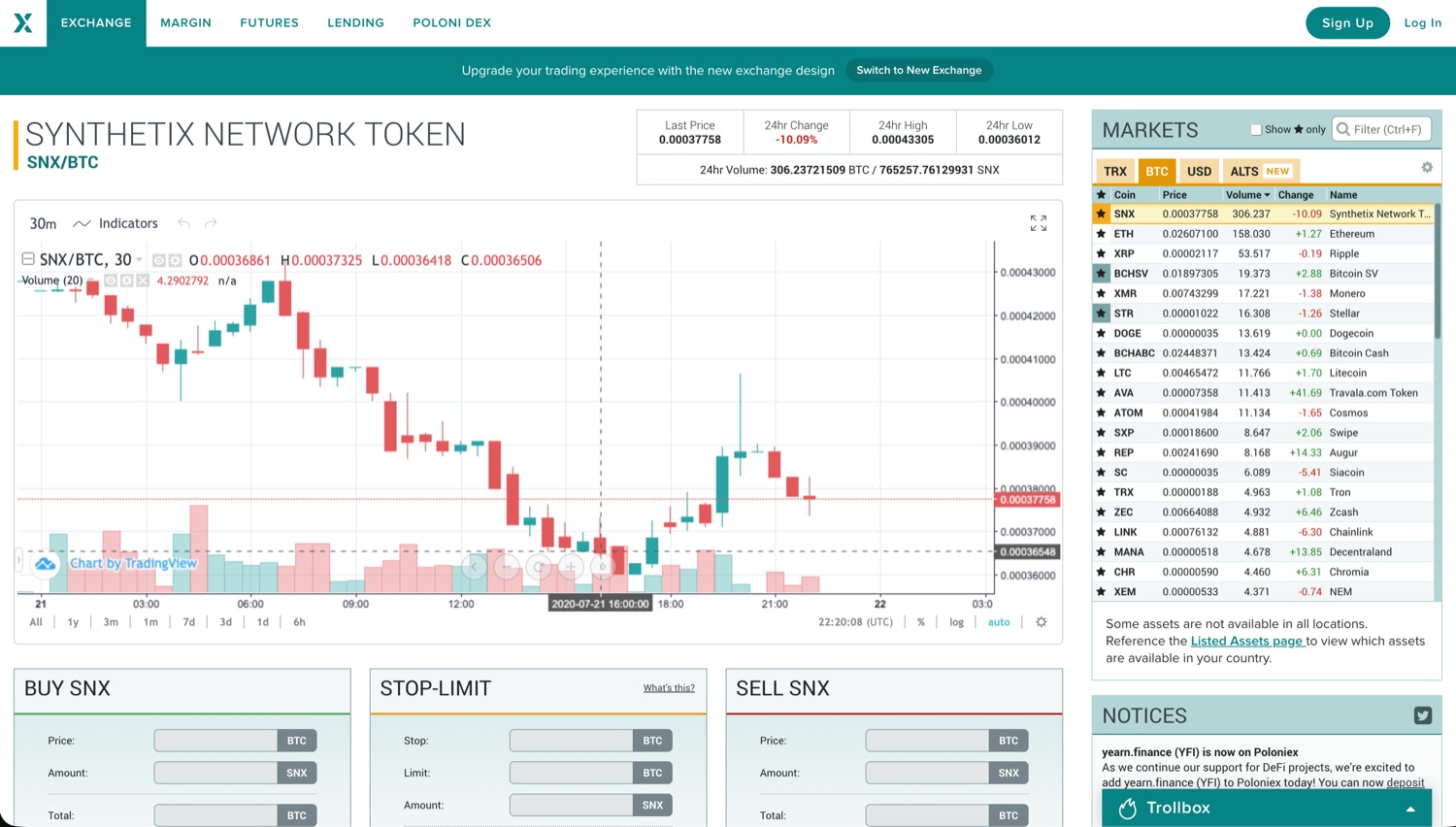Open 30m interval dropdown

pos(43,223)
